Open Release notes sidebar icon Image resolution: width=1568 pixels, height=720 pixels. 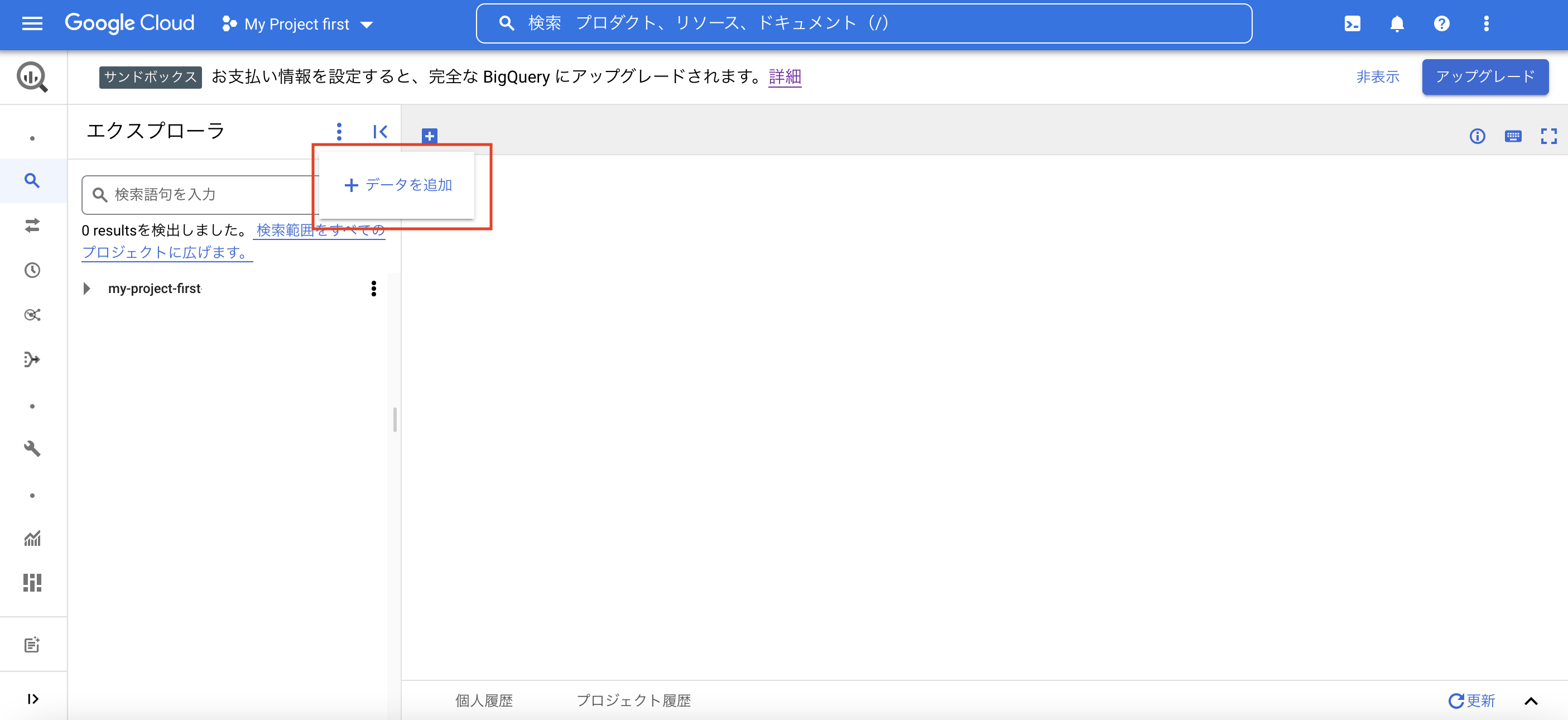pos(32,645)
